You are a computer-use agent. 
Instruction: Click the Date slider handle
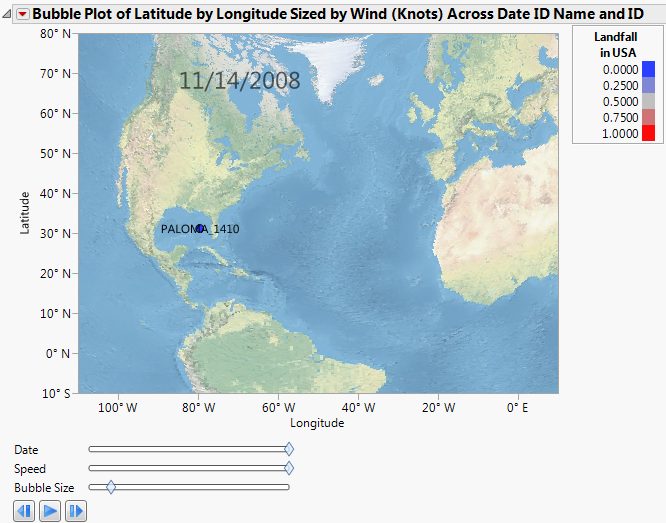tap(289, 449)
